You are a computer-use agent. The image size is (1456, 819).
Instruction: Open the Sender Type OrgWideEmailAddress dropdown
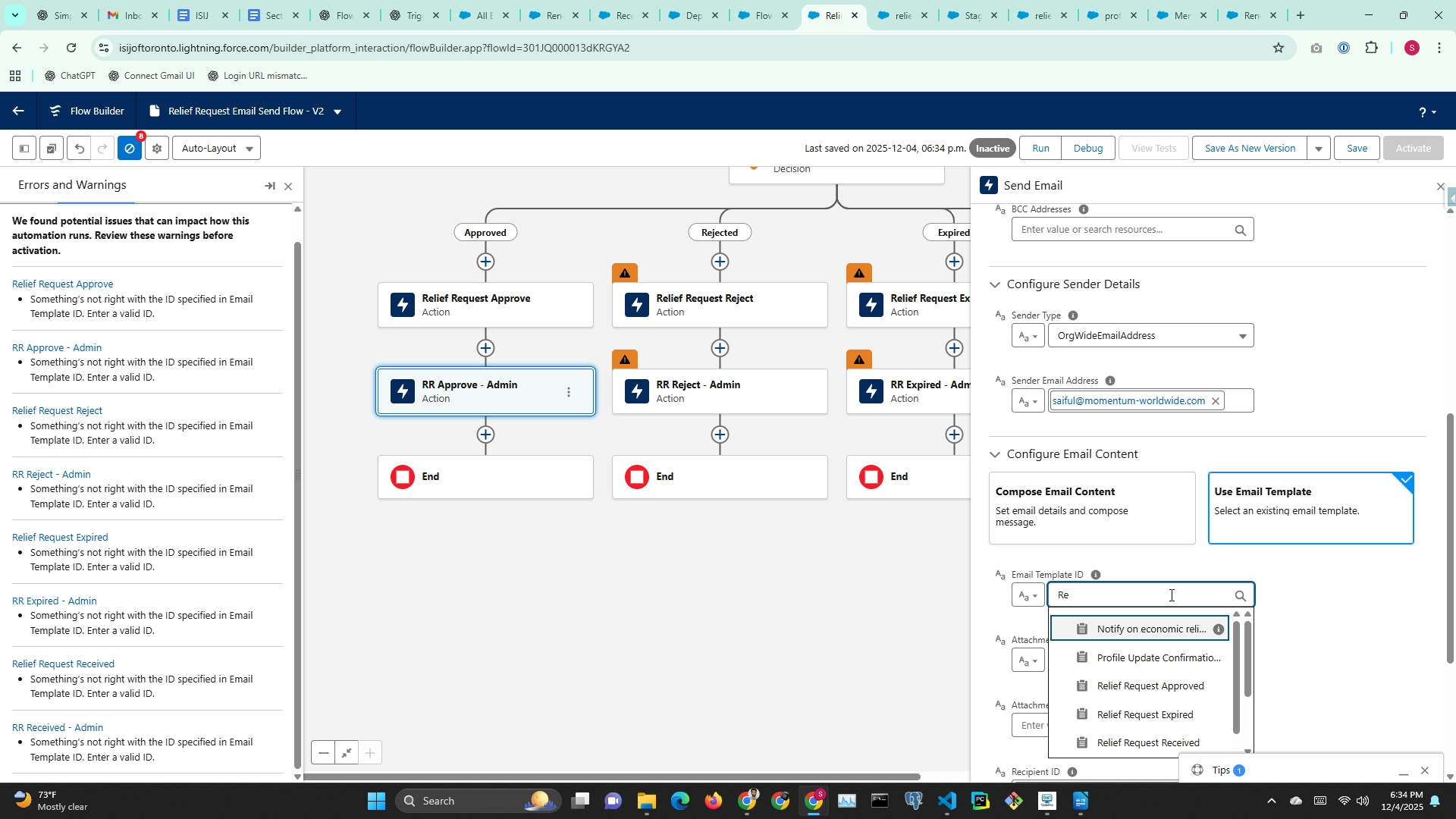(1150, 336)
